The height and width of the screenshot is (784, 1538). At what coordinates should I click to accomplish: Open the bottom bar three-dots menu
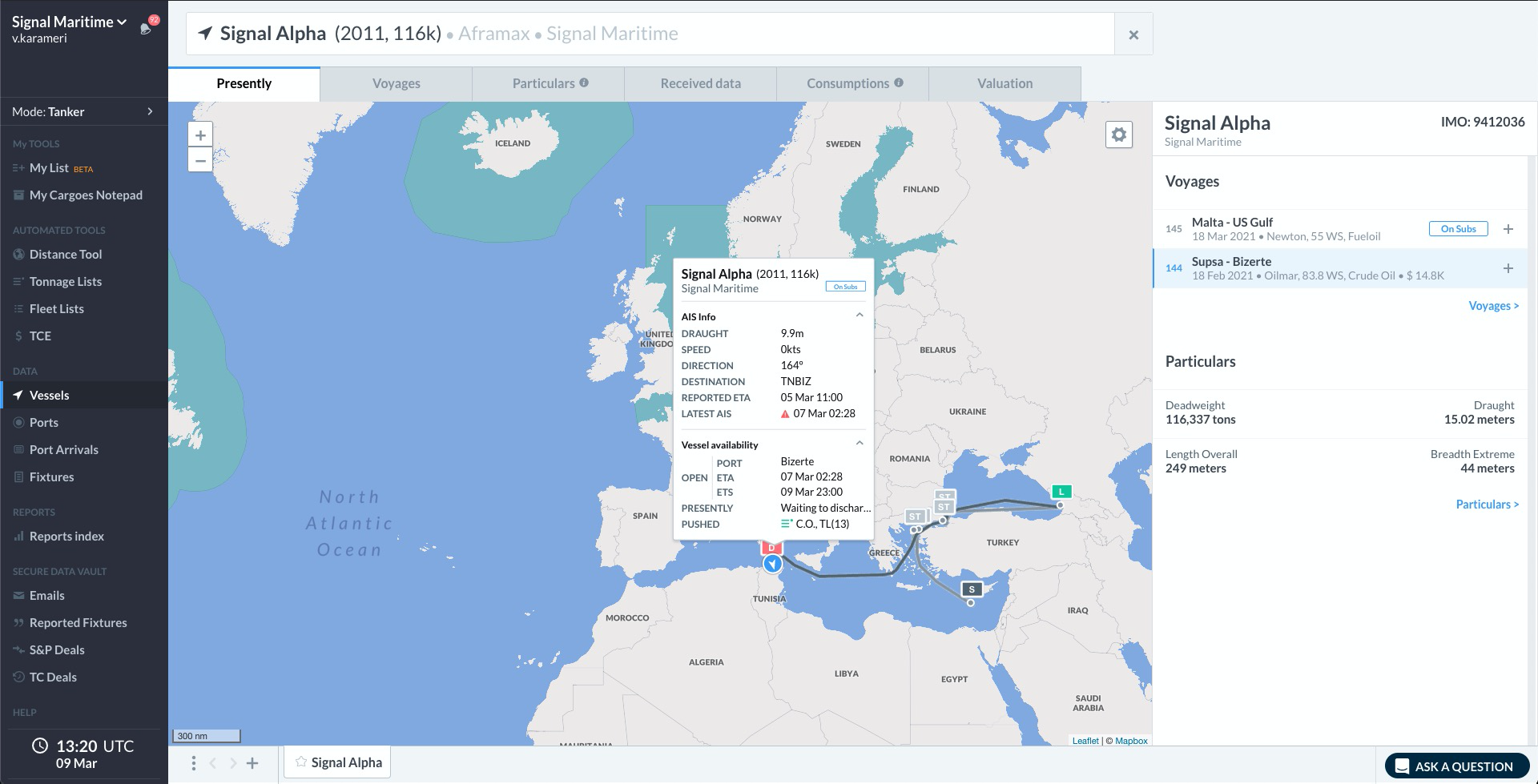click(x=193, y=763)
